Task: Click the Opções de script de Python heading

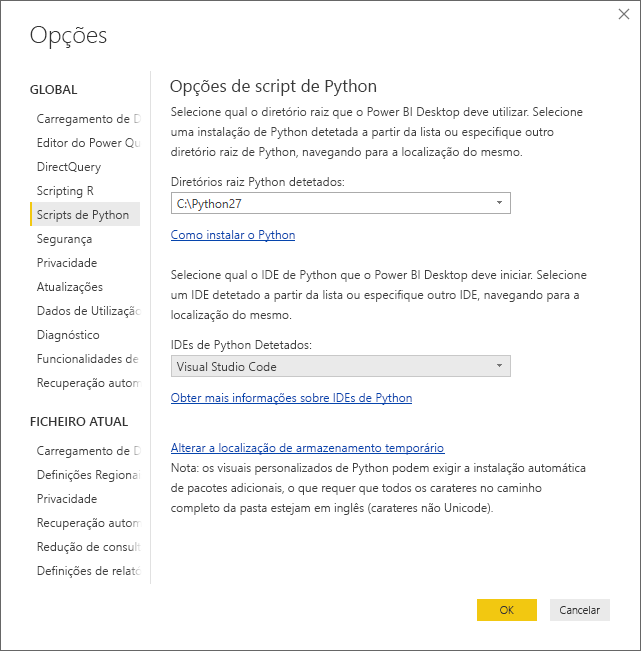Action: point(273,86)
